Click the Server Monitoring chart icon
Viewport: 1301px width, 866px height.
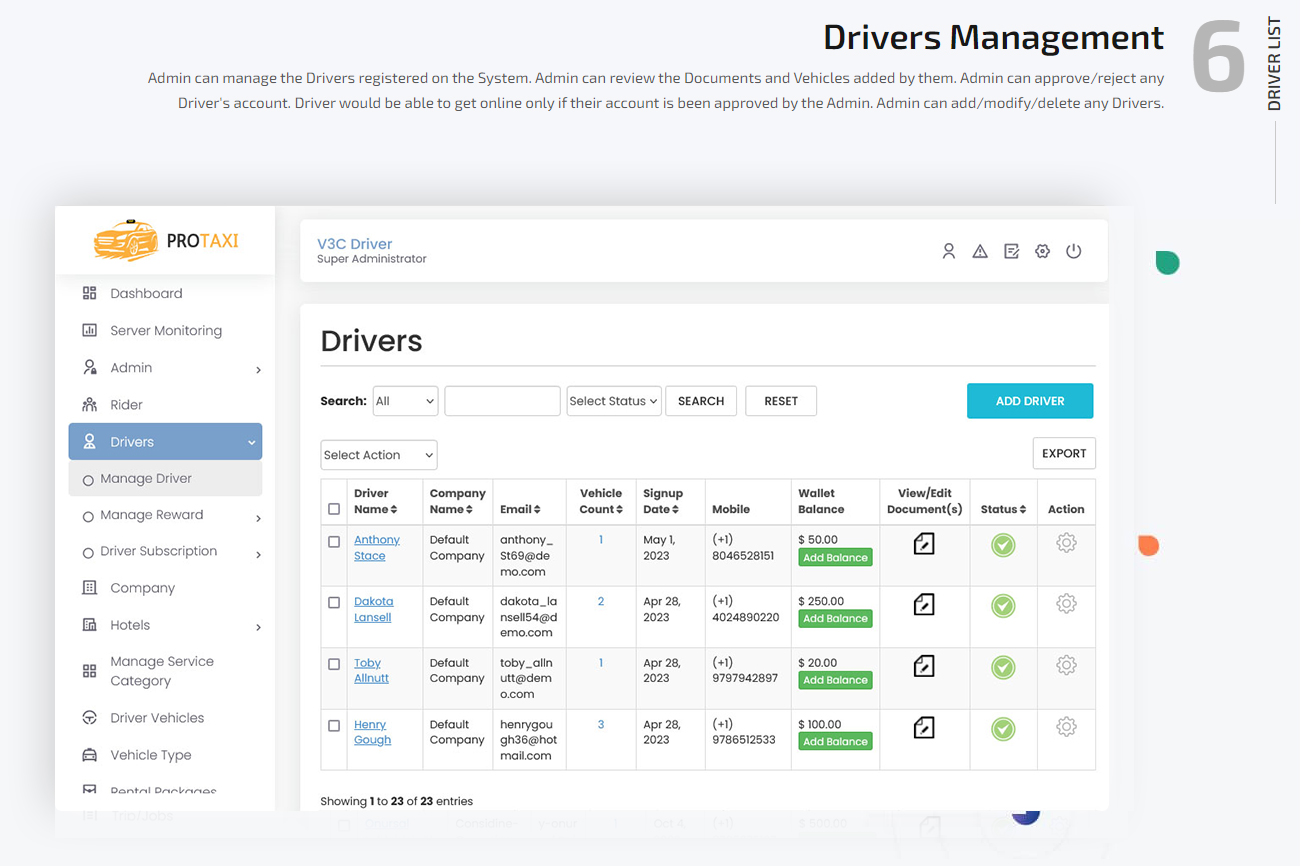pyautogui.click(x=89, y=330)
